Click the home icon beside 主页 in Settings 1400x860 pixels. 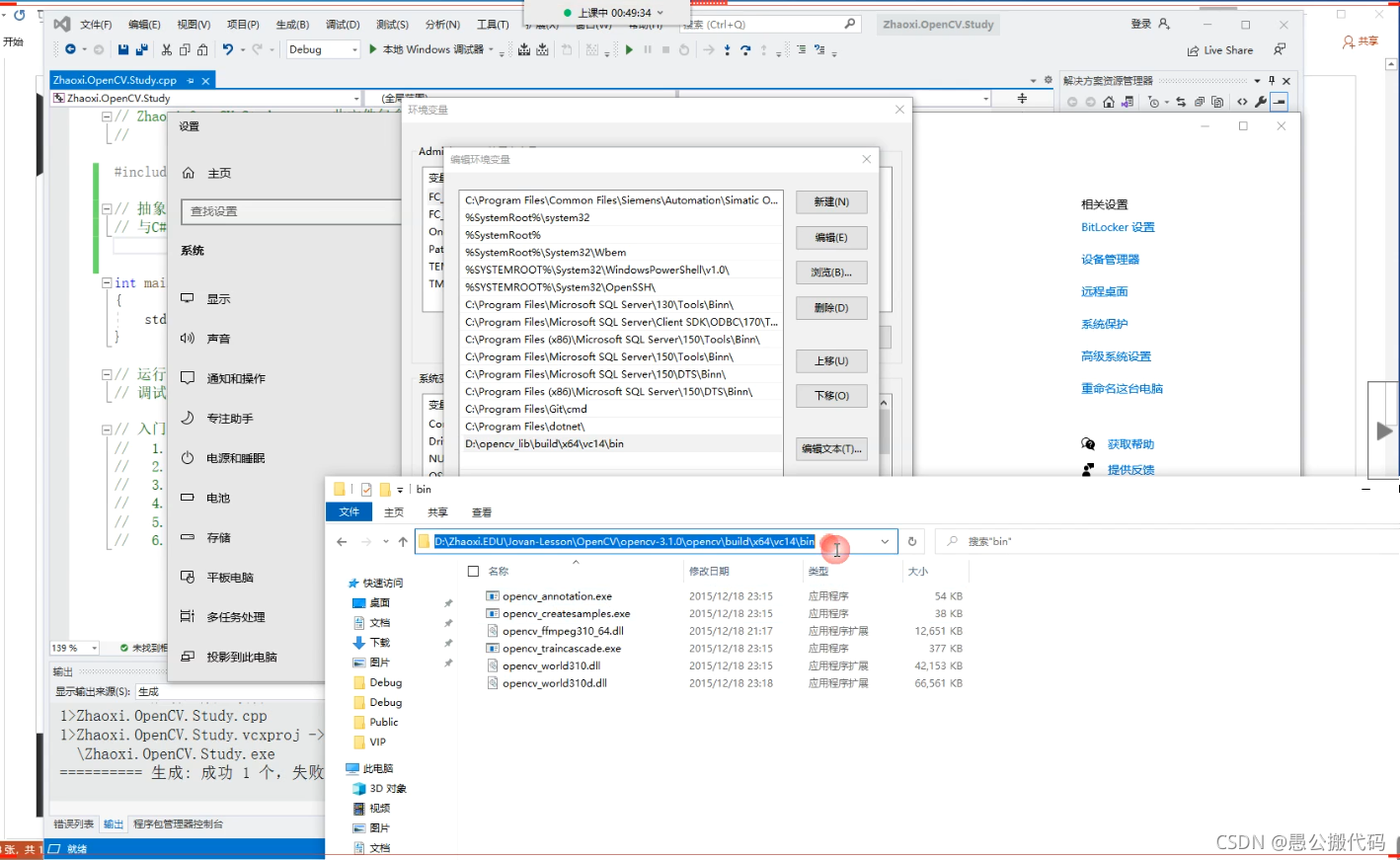click(189, 173)
